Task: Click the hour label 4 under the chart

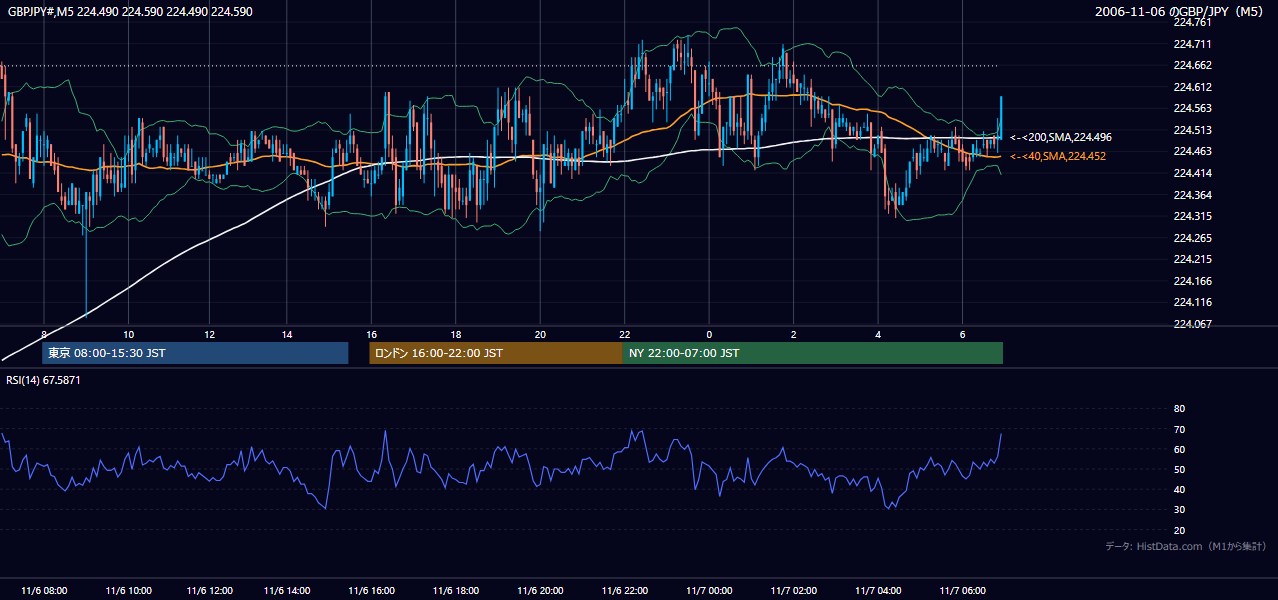Action: tap(877, 334)
